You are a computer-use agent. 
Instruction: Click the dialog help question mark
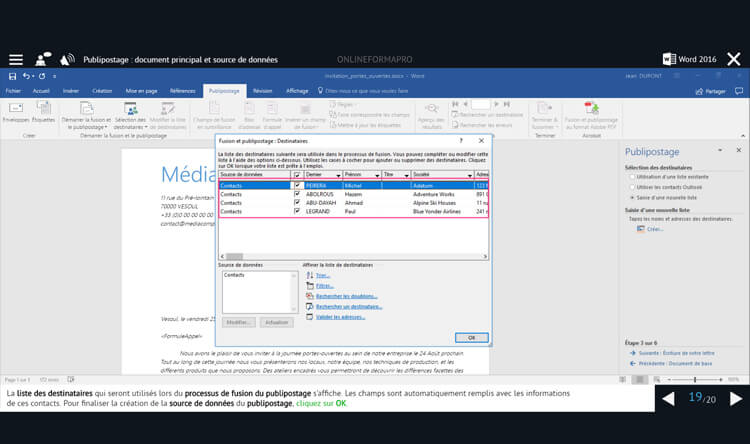461,141
